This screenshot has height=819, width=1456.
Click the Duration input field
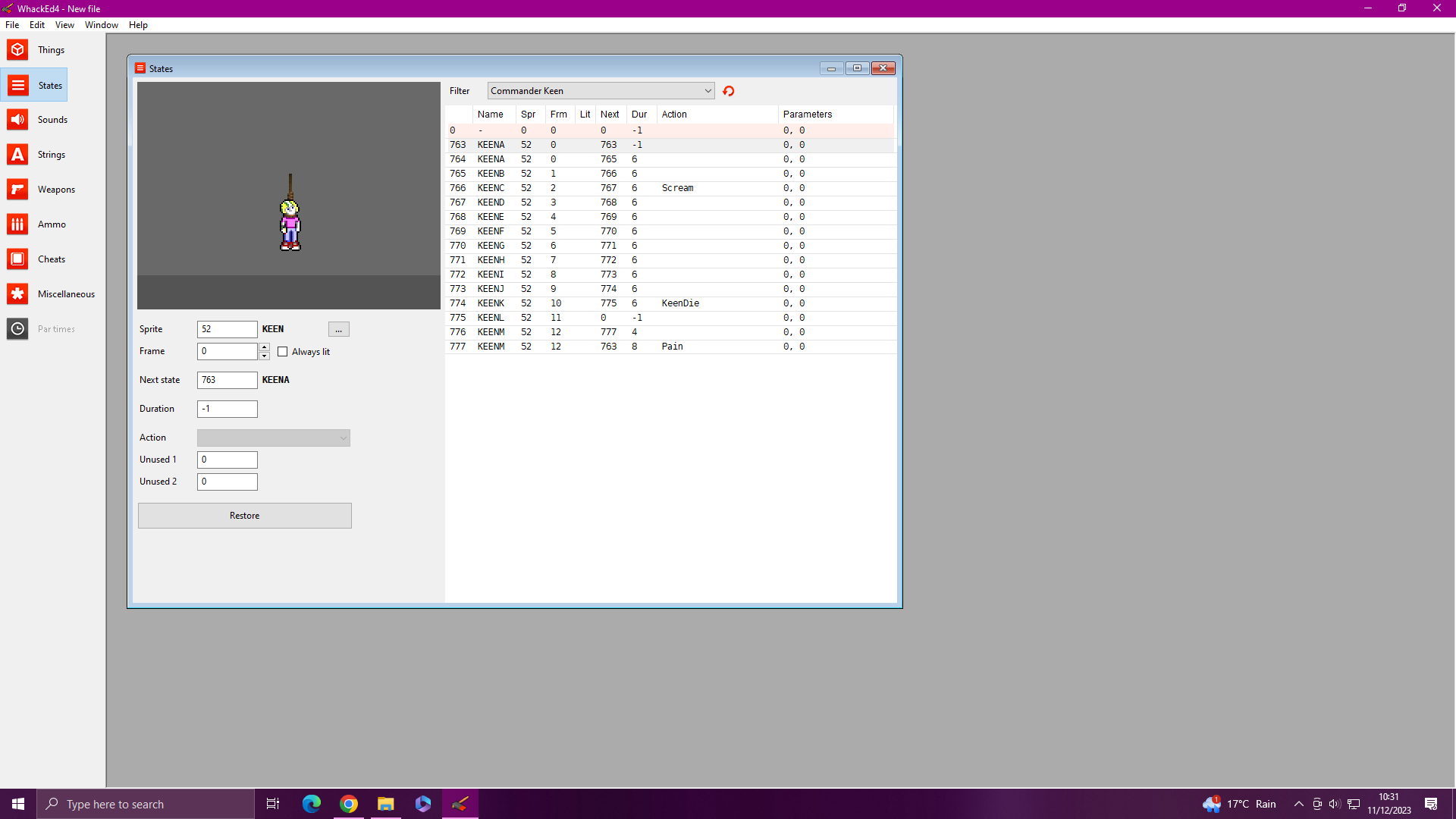(227, 409)
